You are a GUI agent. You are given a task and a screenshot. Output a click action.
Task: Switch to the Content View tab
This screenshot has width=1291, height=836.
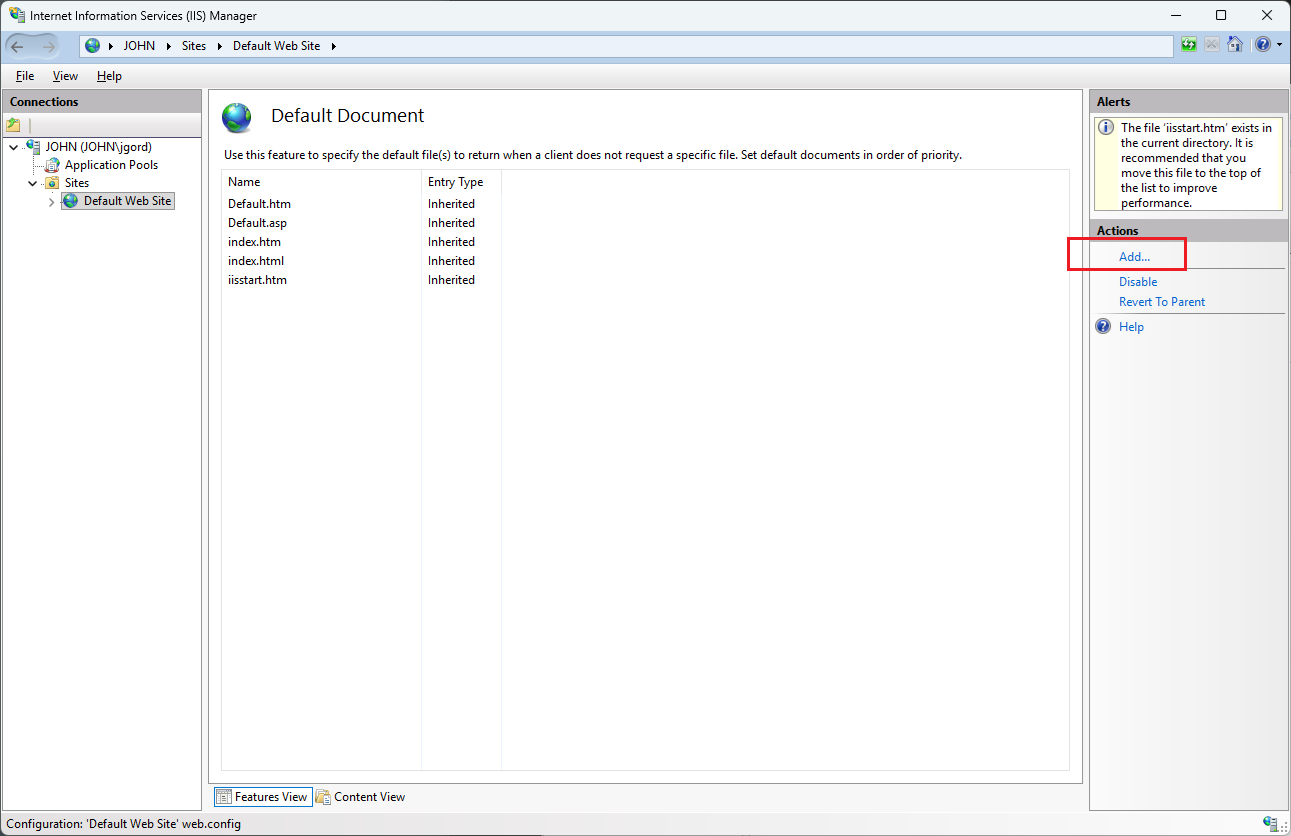(360, 797)
